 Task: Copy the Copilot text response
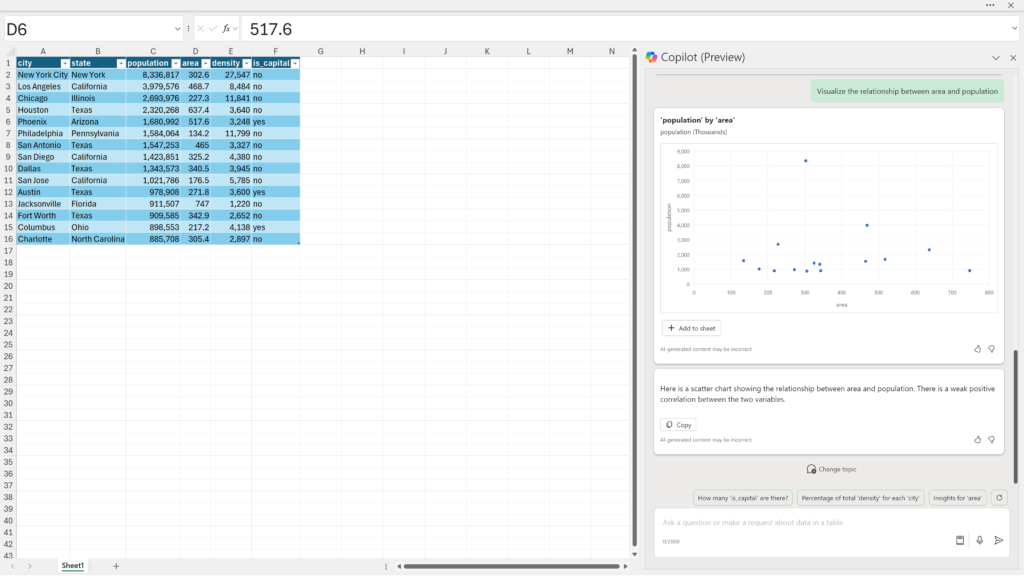click(678, 425)
